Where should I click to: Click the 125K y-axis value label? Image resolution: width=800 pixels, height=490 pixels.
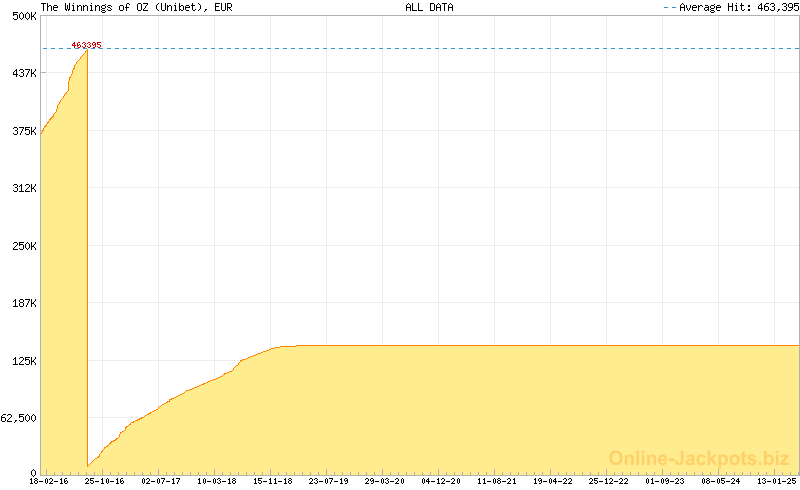click(24, 361)
